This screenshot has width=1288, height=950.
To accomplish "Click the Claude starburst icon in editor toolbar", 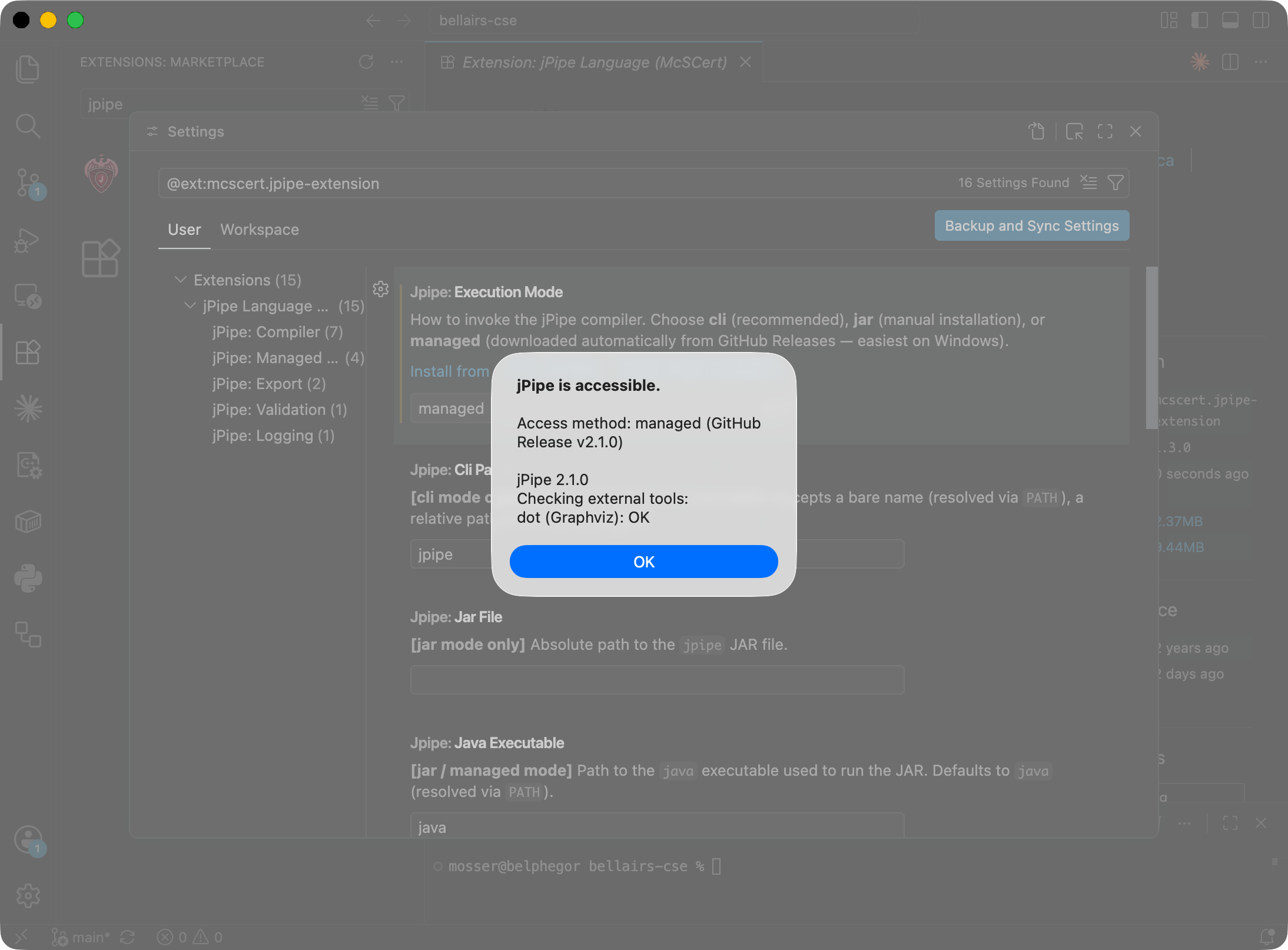I will click(1199, 62).
